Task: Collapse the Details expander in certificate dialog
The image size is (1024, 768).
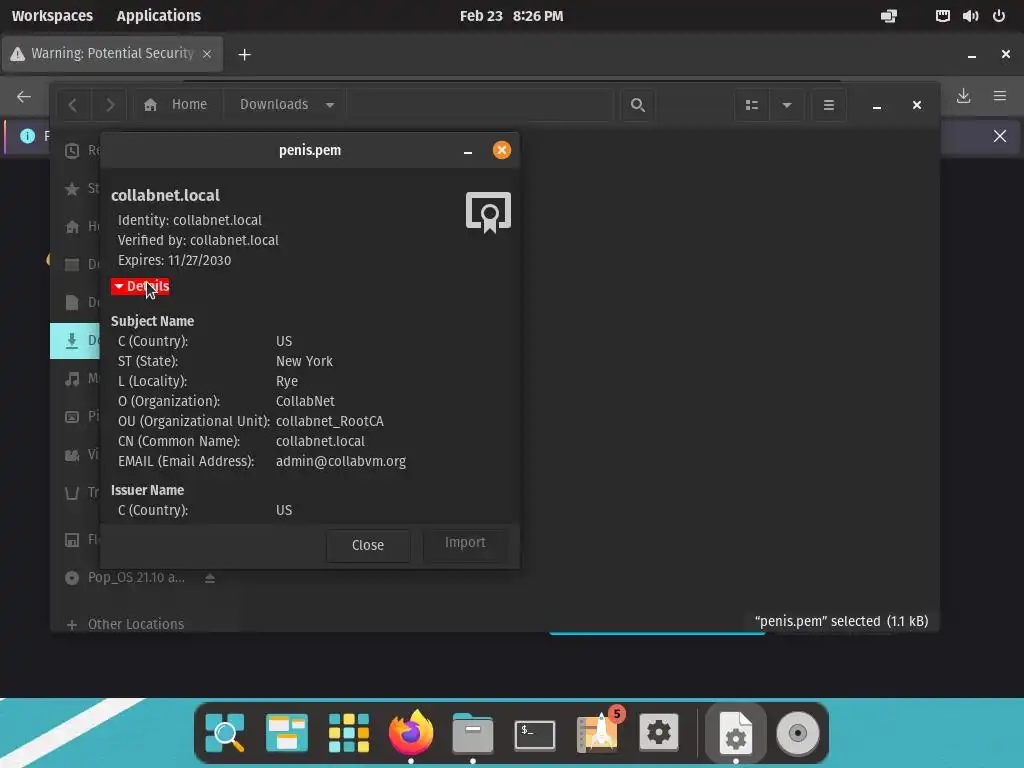Action: click(140, 286)
